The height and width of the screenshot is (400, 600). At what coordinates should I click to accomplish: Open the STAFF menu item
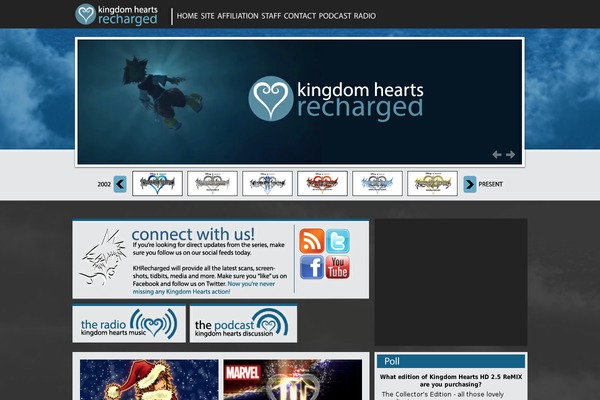[x=271, y=16]
